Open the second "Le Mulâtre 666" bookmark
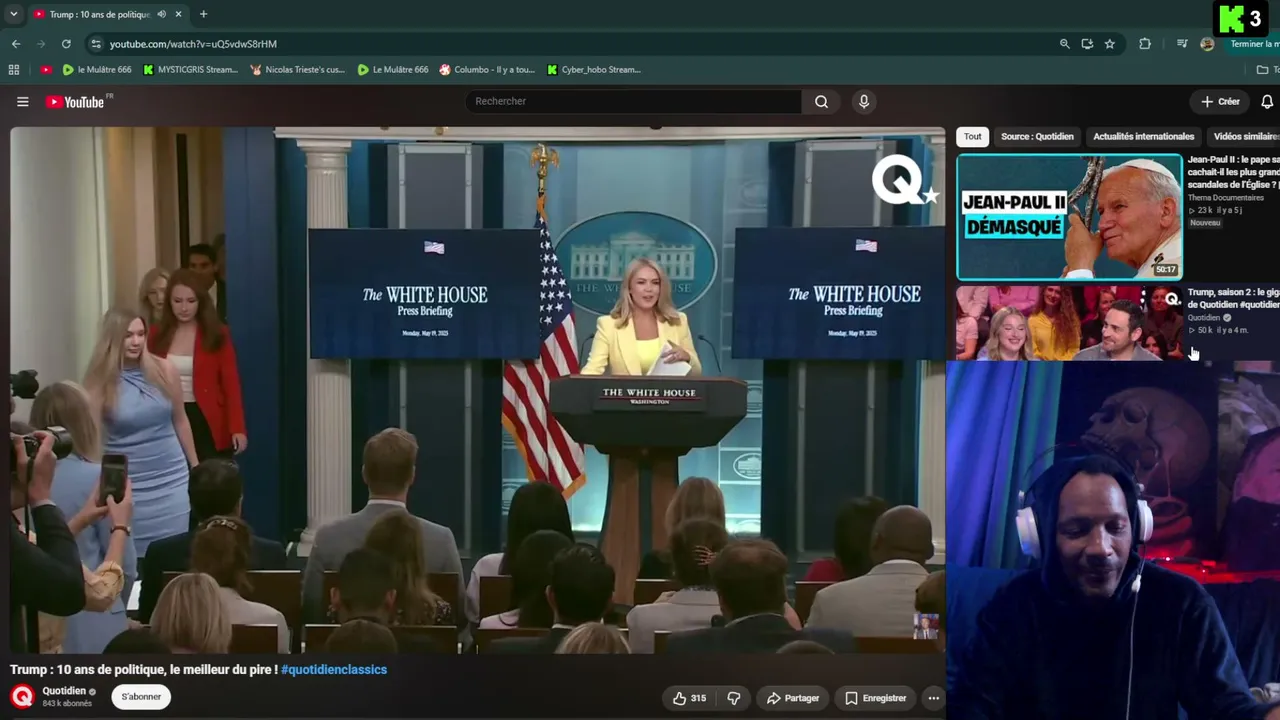The width and height of the screenshot is (1280, 720). pos(392,70)
